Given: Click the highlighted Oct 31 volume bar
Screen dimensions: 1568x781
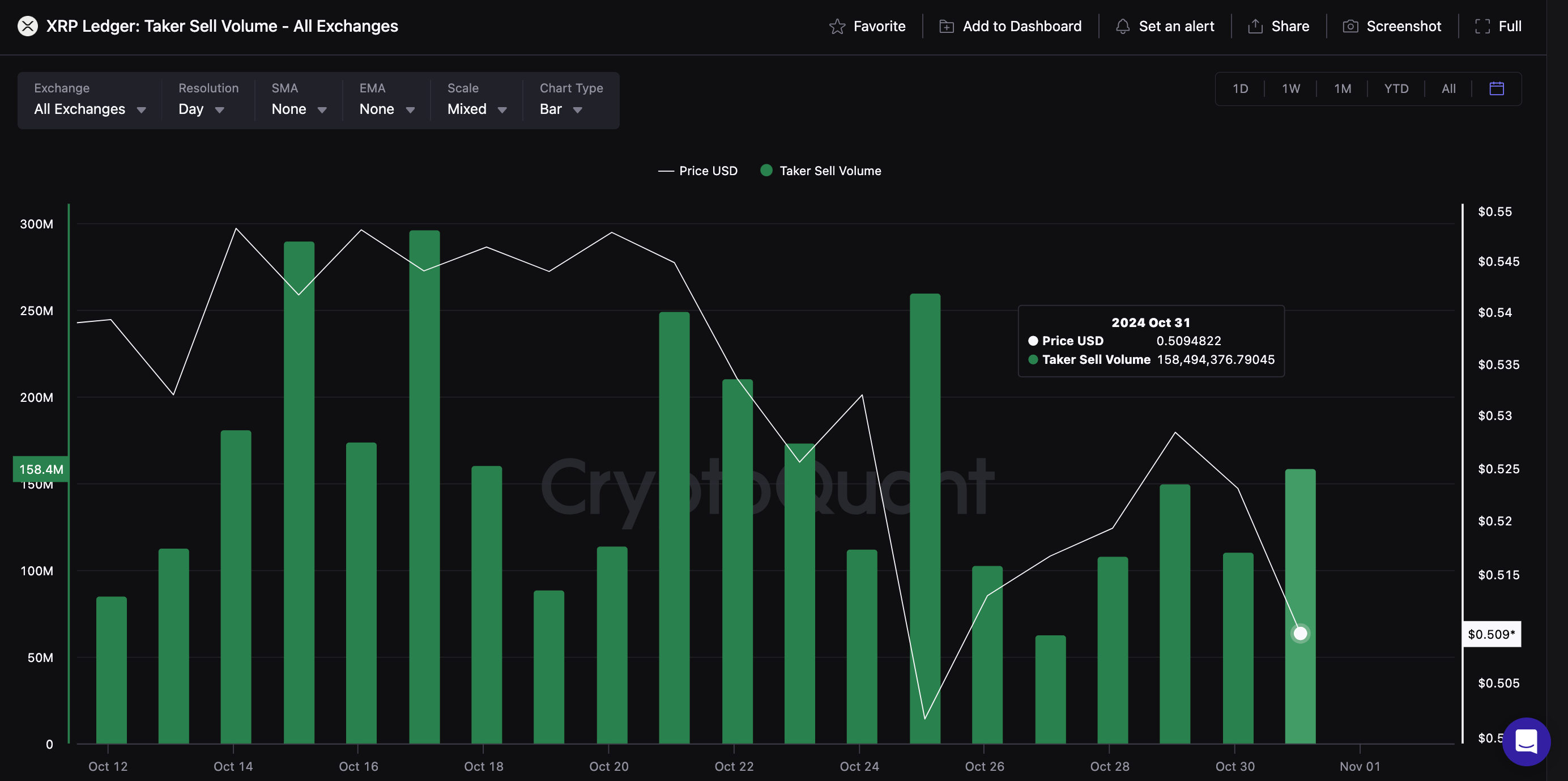Looking at the screenshot, I should coord(1300,606).
